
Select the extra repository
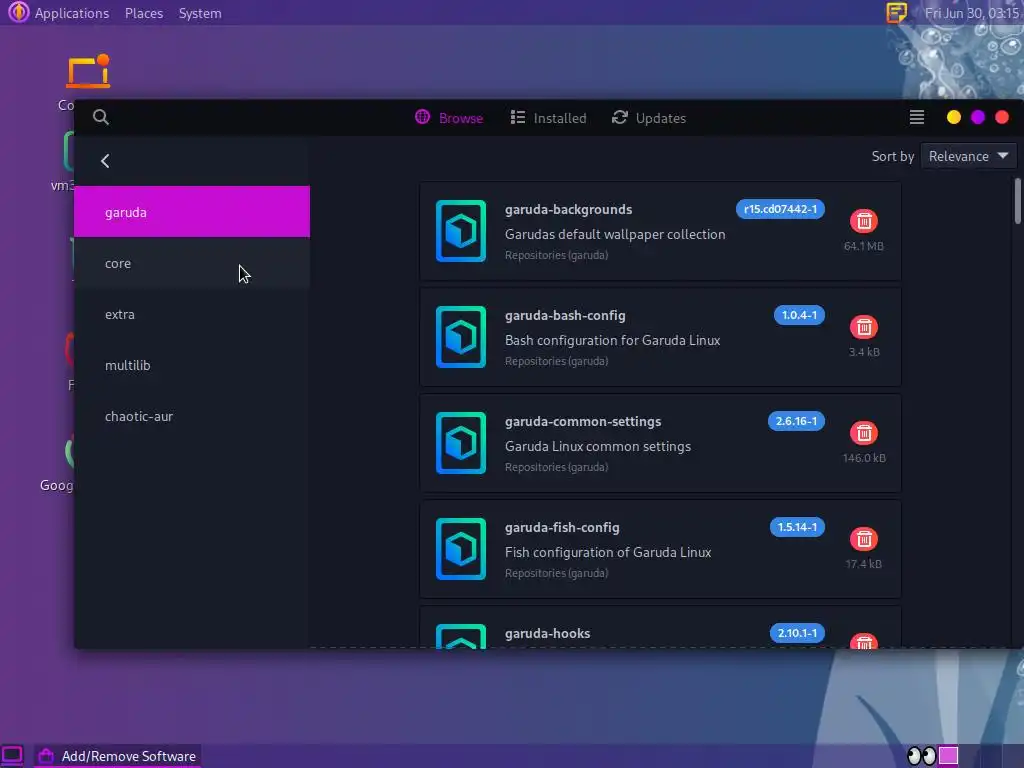click(x=191, y=313)
